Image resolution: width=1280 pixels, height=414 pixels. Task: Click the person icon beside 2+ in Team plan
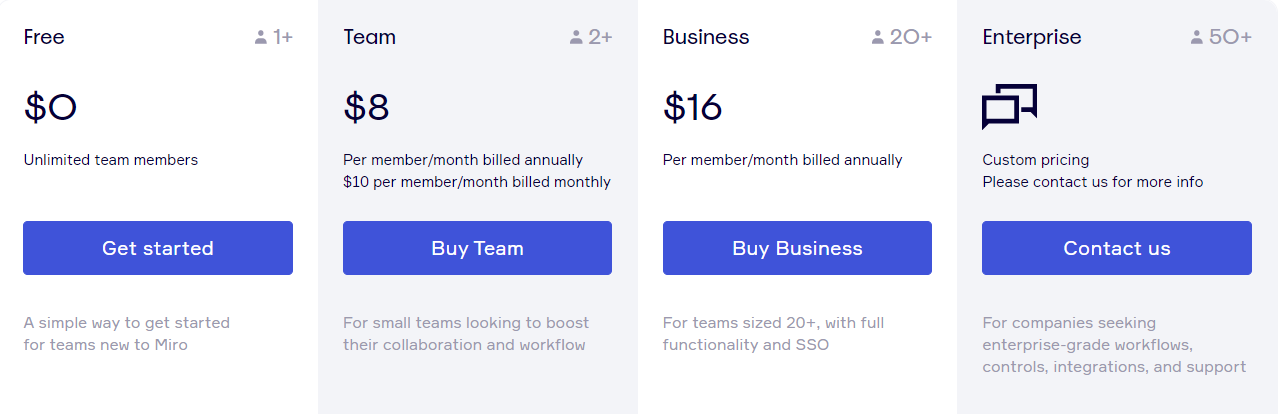[576, 38]
